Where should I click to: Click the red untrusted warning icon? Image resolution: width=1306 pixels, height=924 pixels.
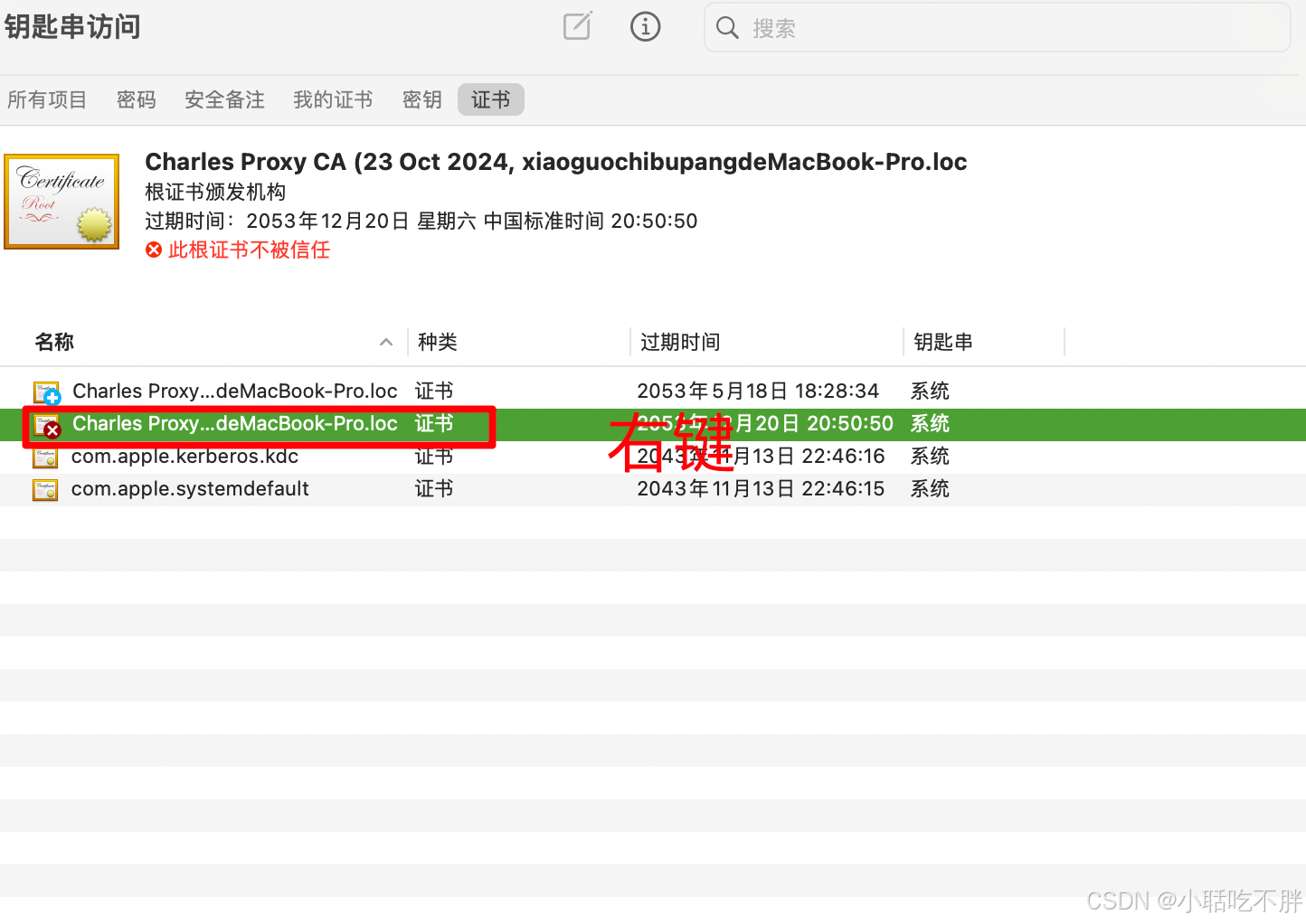pyautogui.click(x=154, y=250)
